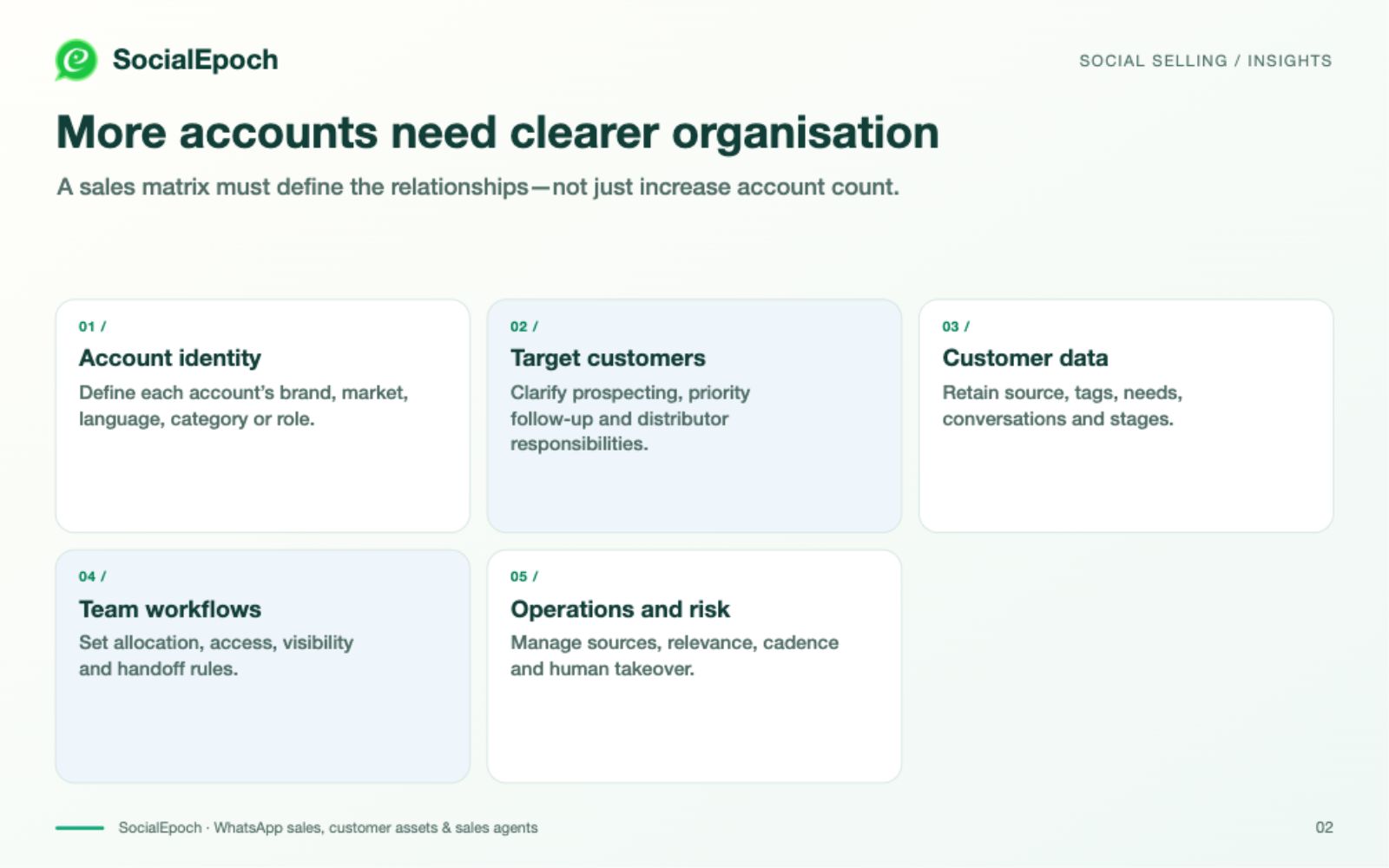This screenshot has width=1389, height=868.
Task: Select the "Team workflows" card title
Action: [170, 609]
